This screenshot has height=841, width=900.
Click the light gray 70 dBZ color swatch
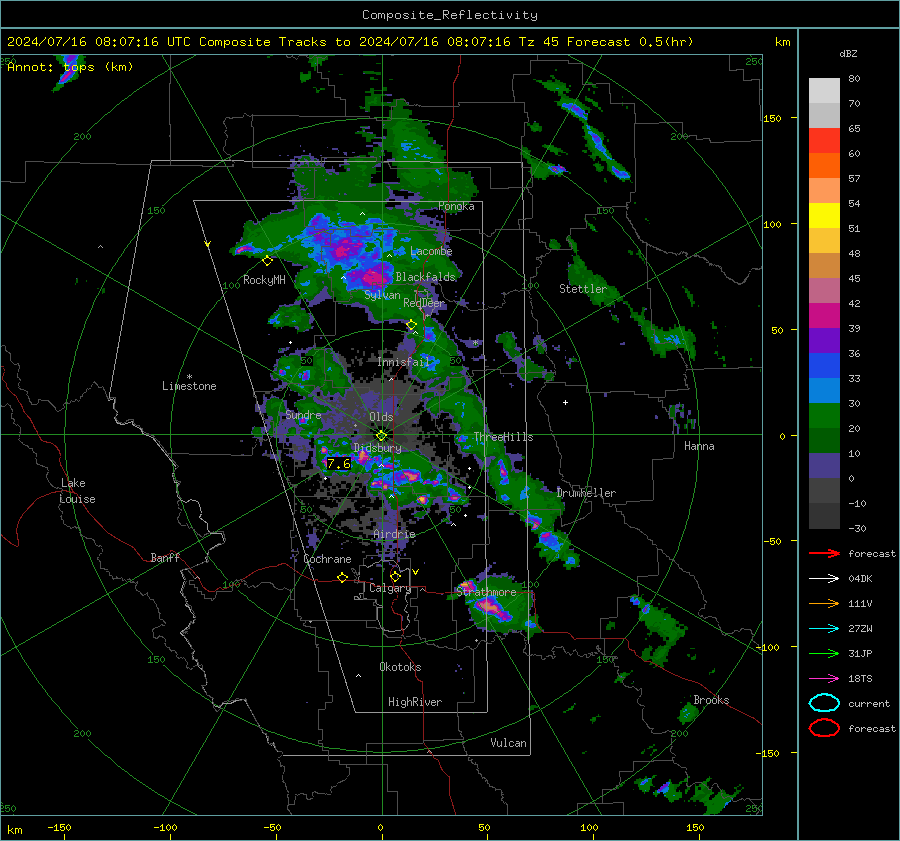pos(824,91)
